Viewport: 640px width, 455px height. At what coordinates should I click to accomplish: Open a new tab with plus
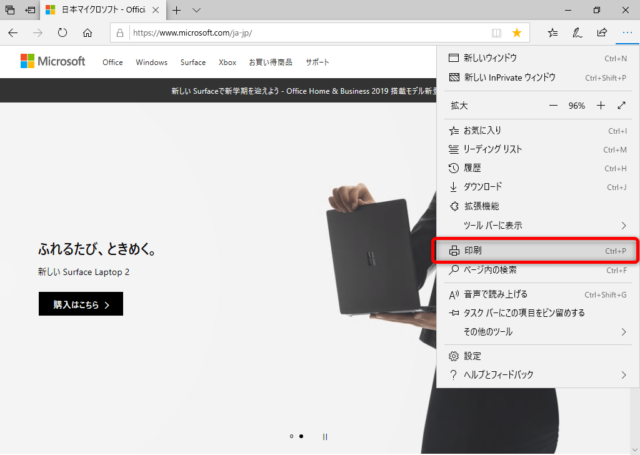click(x=176, y=10)
